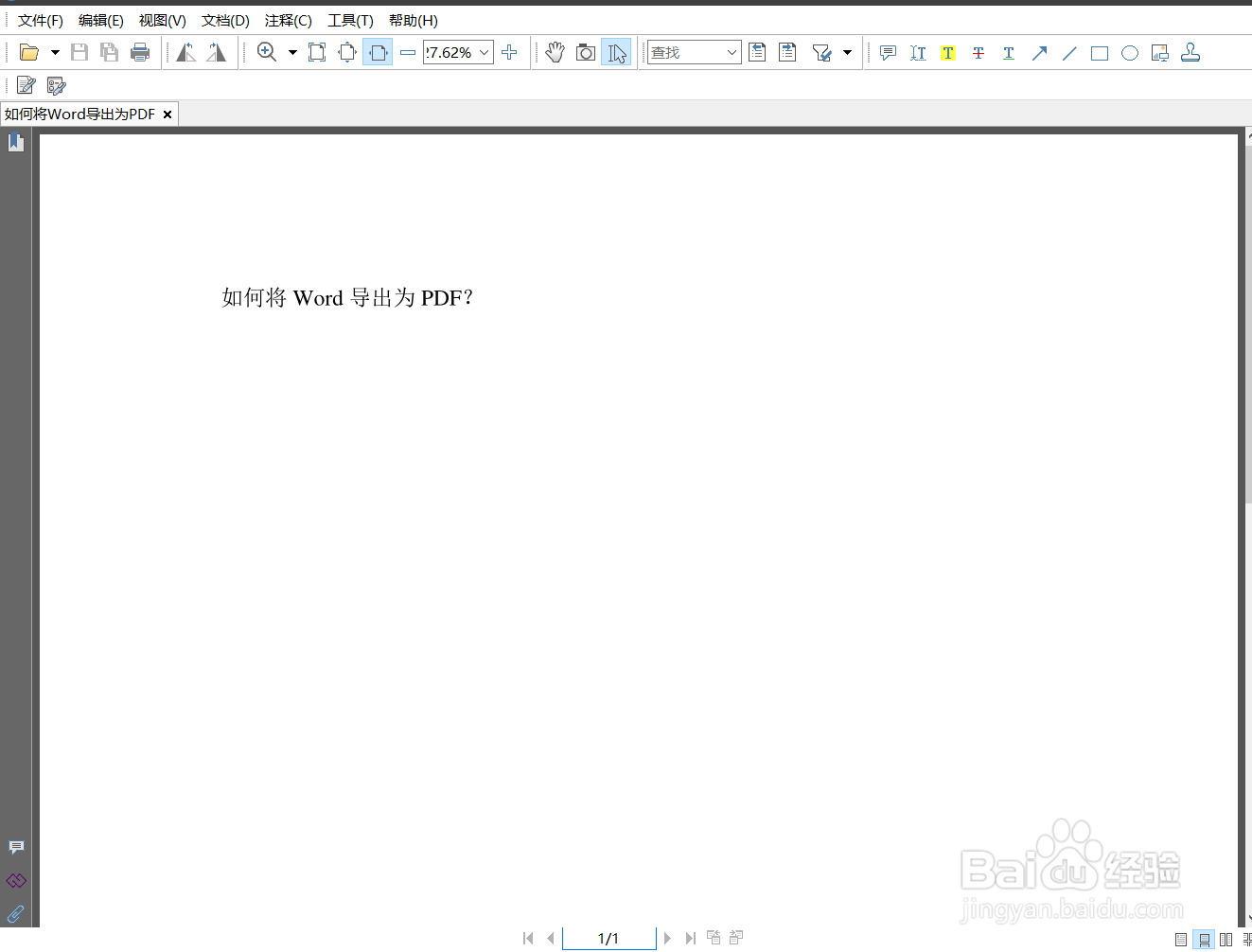Select the Typewriter text tool

pyautogui.click(x=918, y=53)
